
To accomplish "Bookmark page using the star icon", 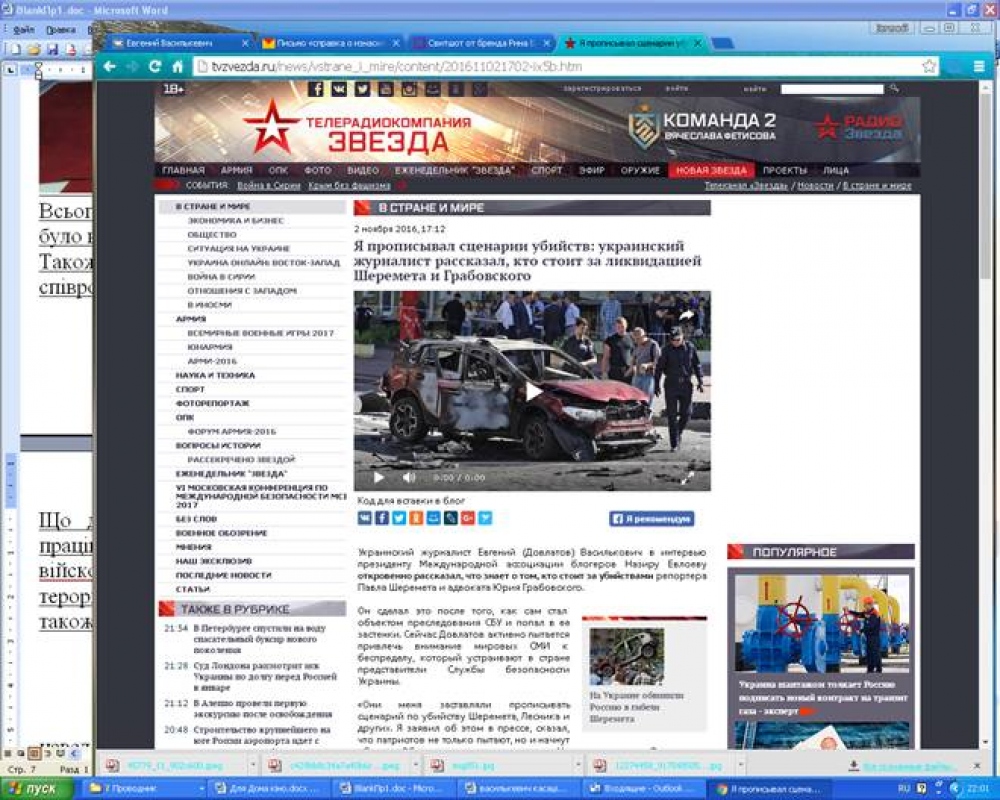I will (x=929, y=67).
